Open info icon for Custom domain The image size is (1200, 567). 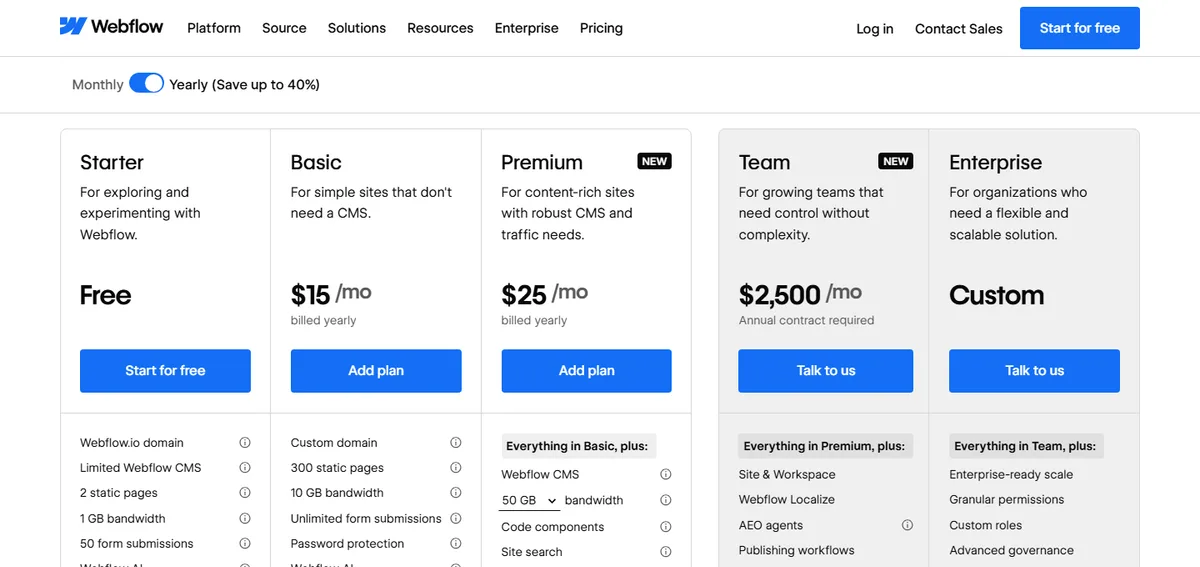456,442
